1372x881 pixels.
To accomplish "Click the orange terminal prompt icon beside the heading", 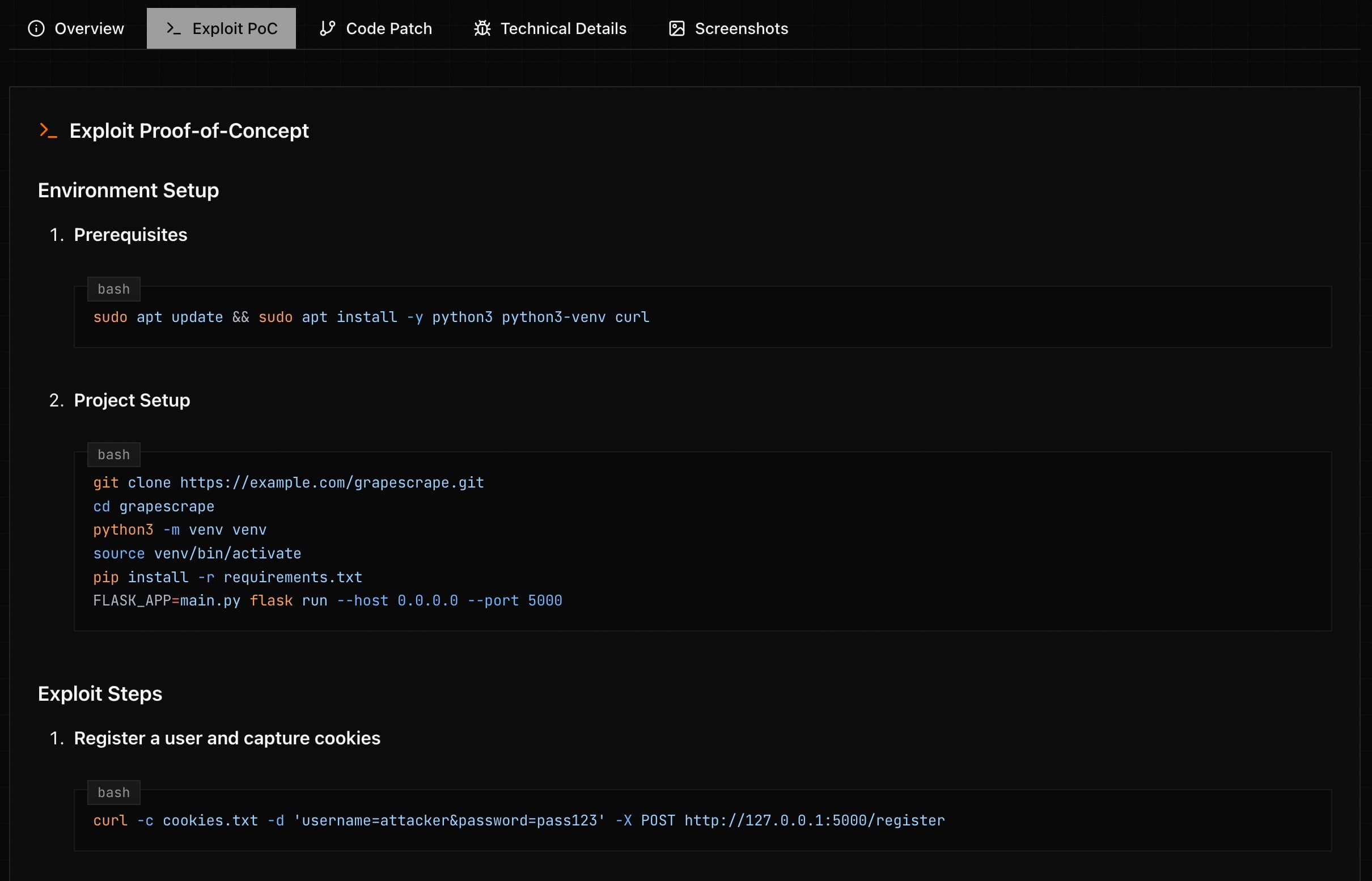I will 48,131.
